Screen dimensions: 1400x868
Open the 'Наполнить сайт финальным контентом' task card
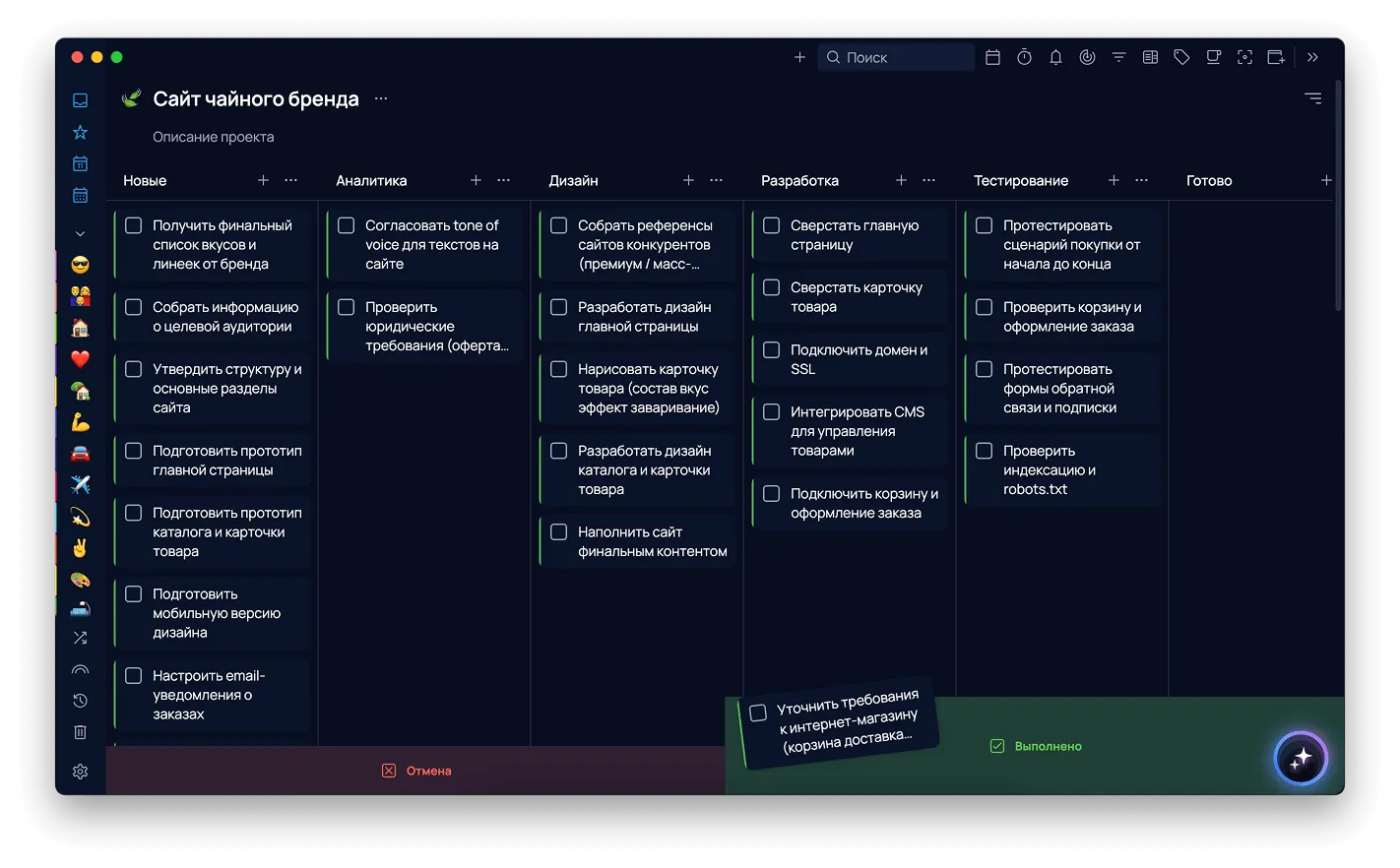point(638,541)
